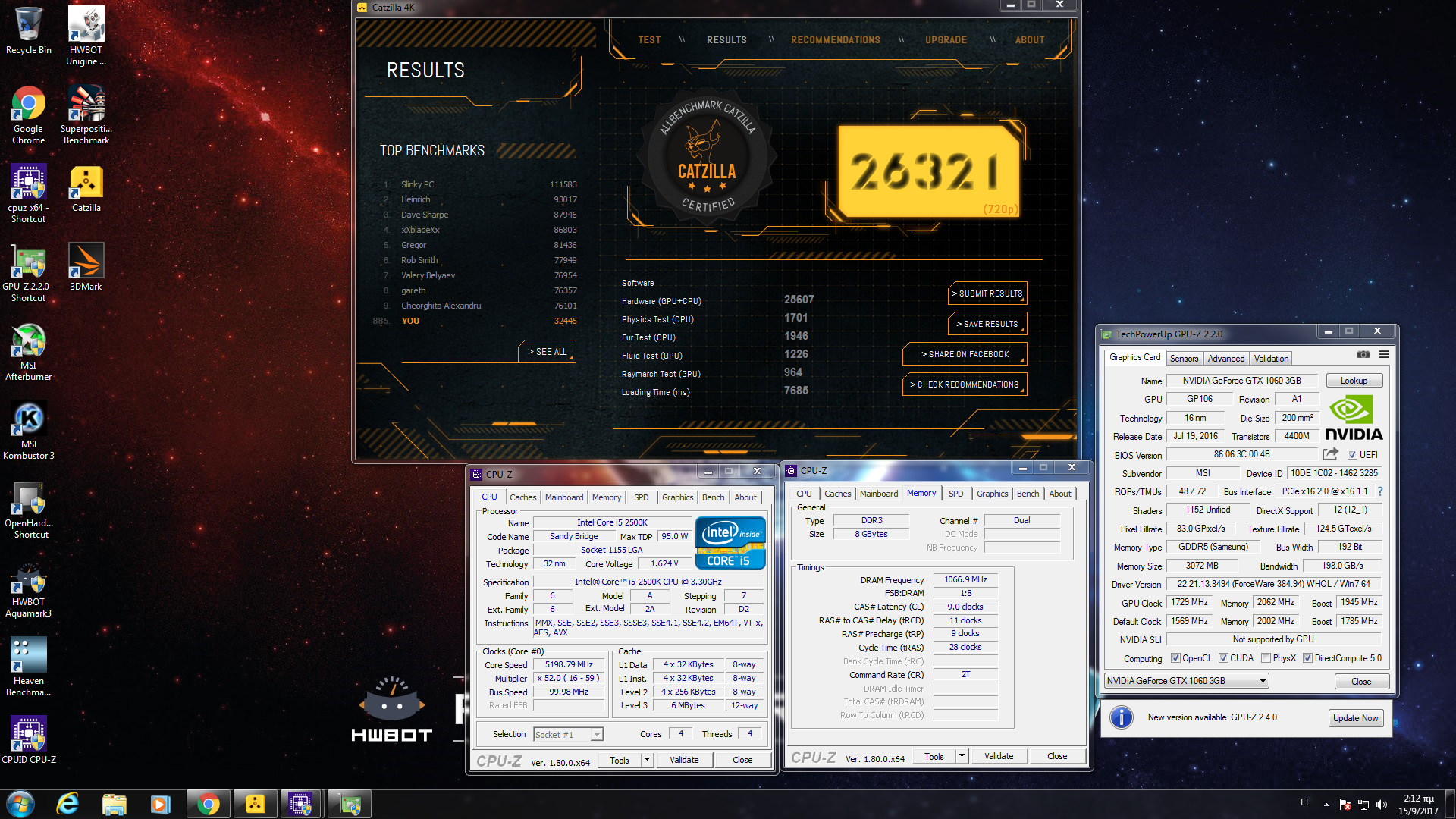Click Catzilla score 26321 badge

(x=927, y=171)
